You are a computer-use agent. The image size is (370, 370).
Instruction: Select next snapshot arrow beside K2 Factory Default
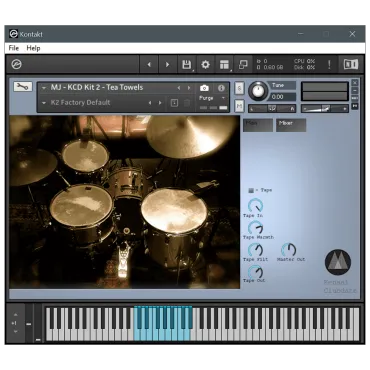pos(160,103)
